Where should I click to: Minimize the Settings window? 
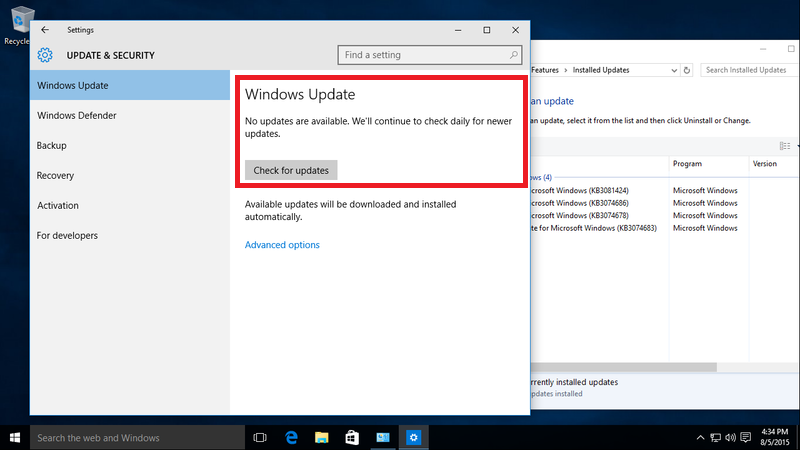coord(458,30)
